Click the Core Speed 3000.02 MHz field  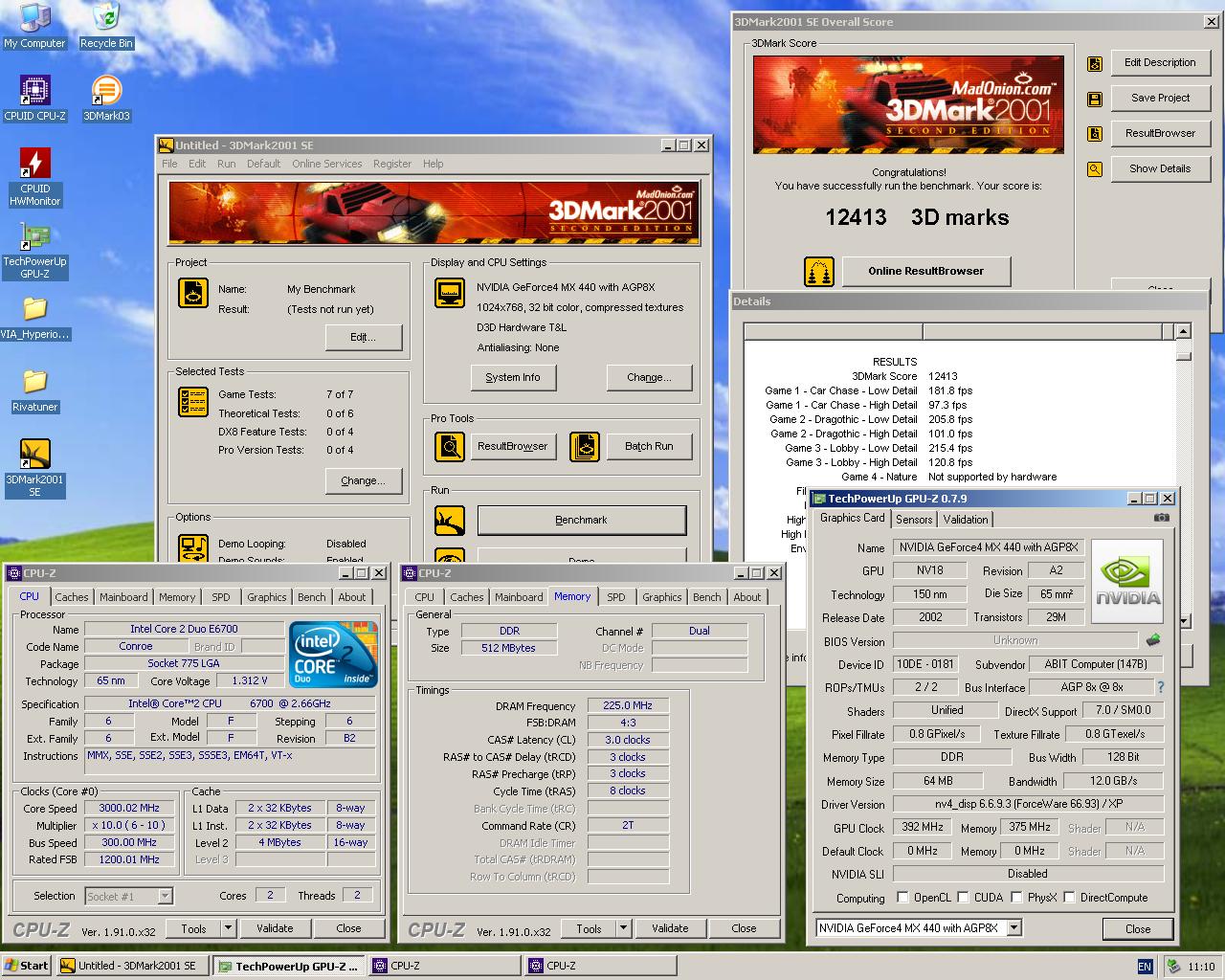(x=130, y=808)
